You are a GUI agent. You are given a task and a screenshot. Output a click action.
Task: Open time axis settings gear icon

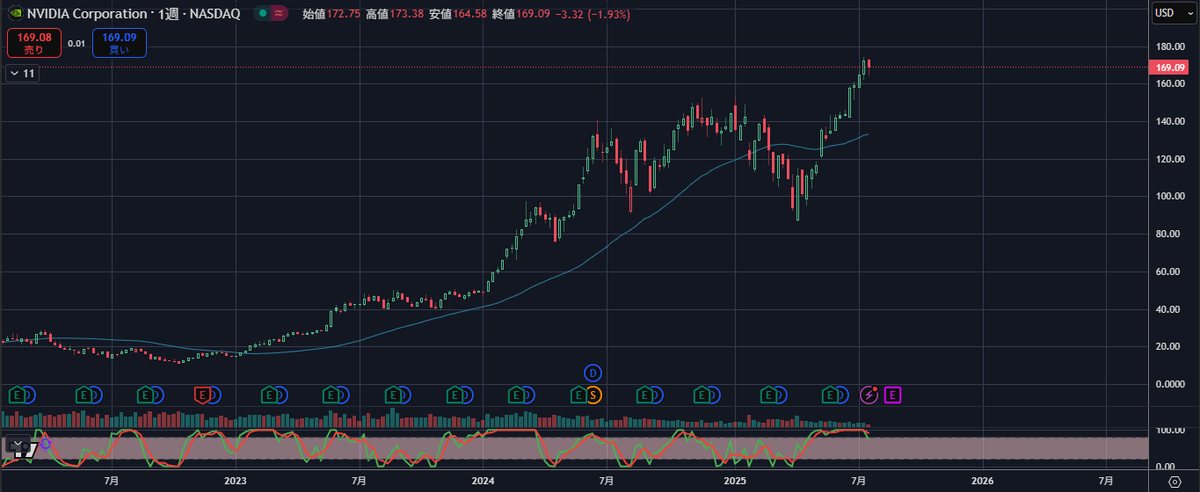tap(1174, 482)
